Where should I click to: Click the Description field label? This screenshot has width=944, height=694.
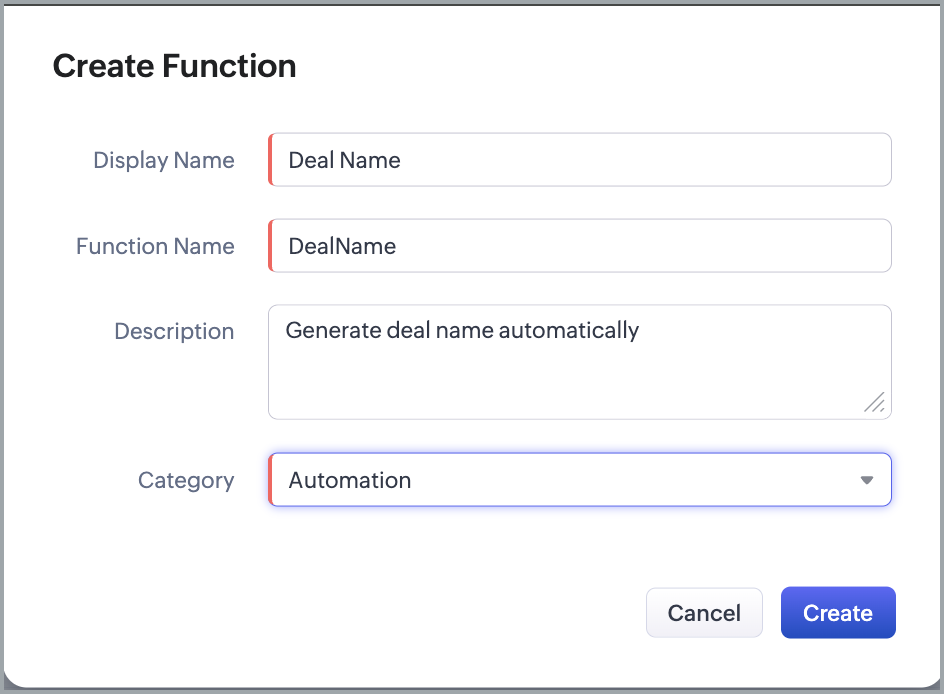click(x=174, y=331)
